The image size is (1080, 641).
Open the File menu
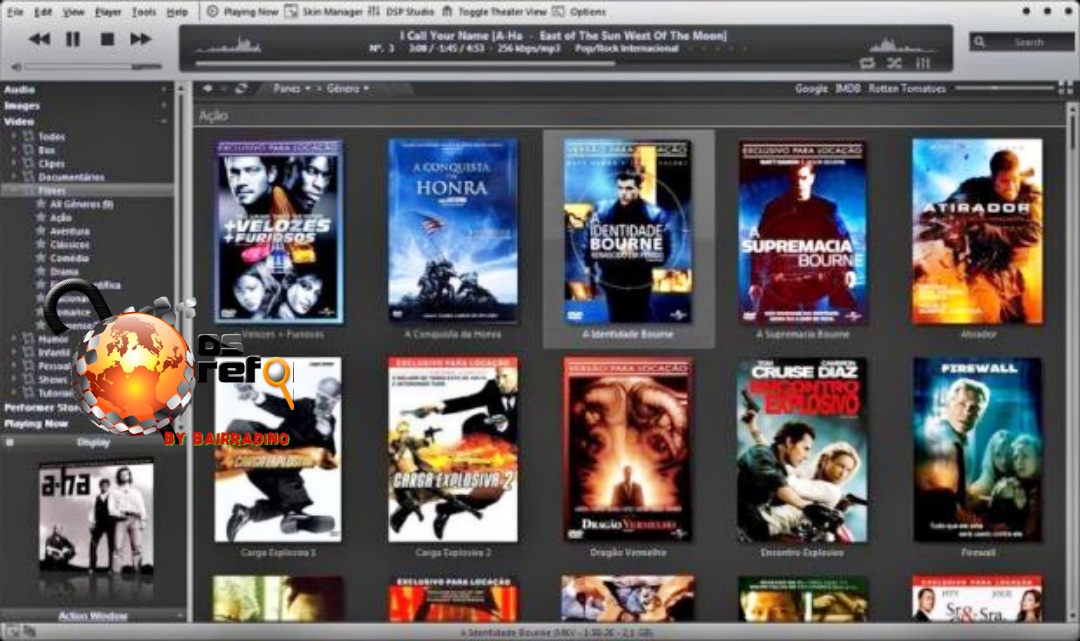click(15, 12)
